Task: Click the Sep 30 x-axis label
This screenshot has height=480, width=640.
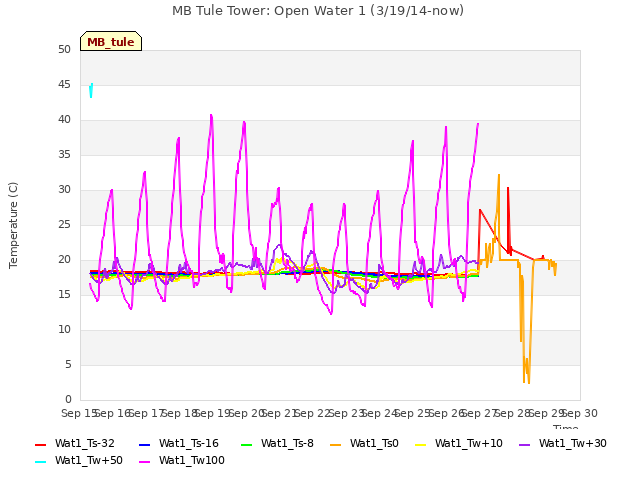Action: click(580, 413)
